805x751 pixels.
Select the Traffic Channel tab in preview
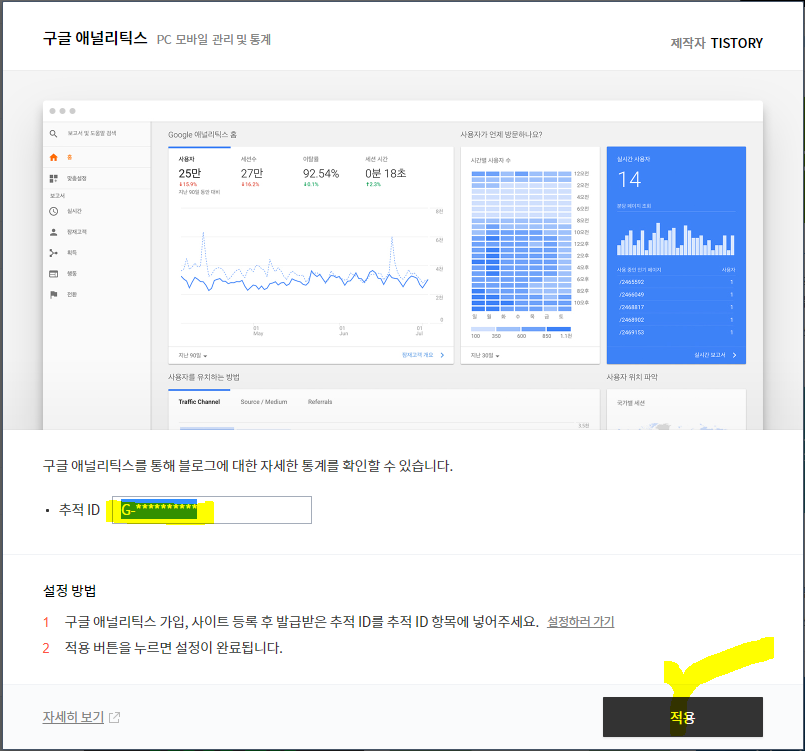click(199, 402)
